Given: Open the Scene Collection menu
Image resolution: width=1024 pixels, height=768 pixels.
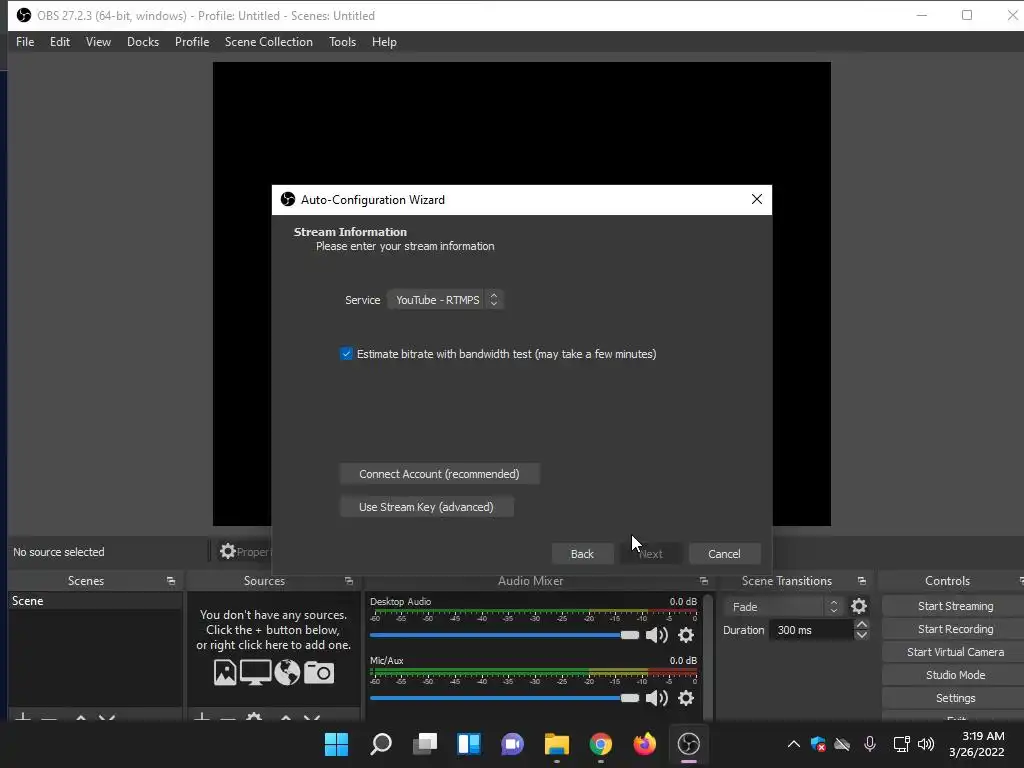Looking at the screenshot, I should coord(268,42).
